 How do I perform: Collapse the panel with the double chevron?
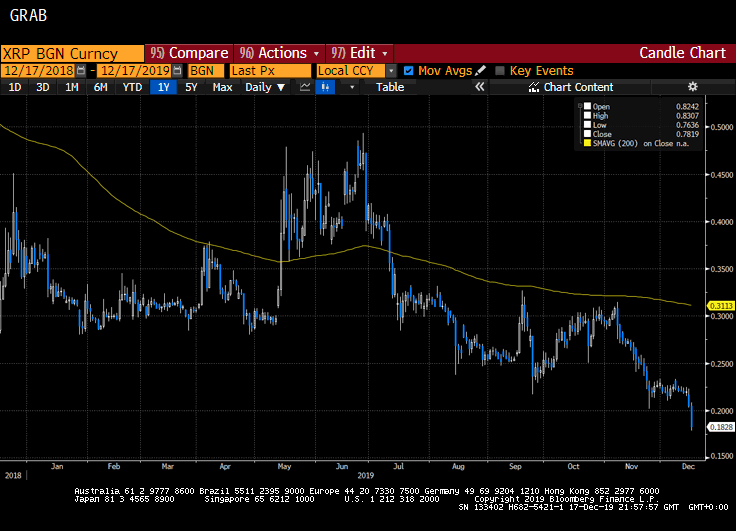pos(479,87)
